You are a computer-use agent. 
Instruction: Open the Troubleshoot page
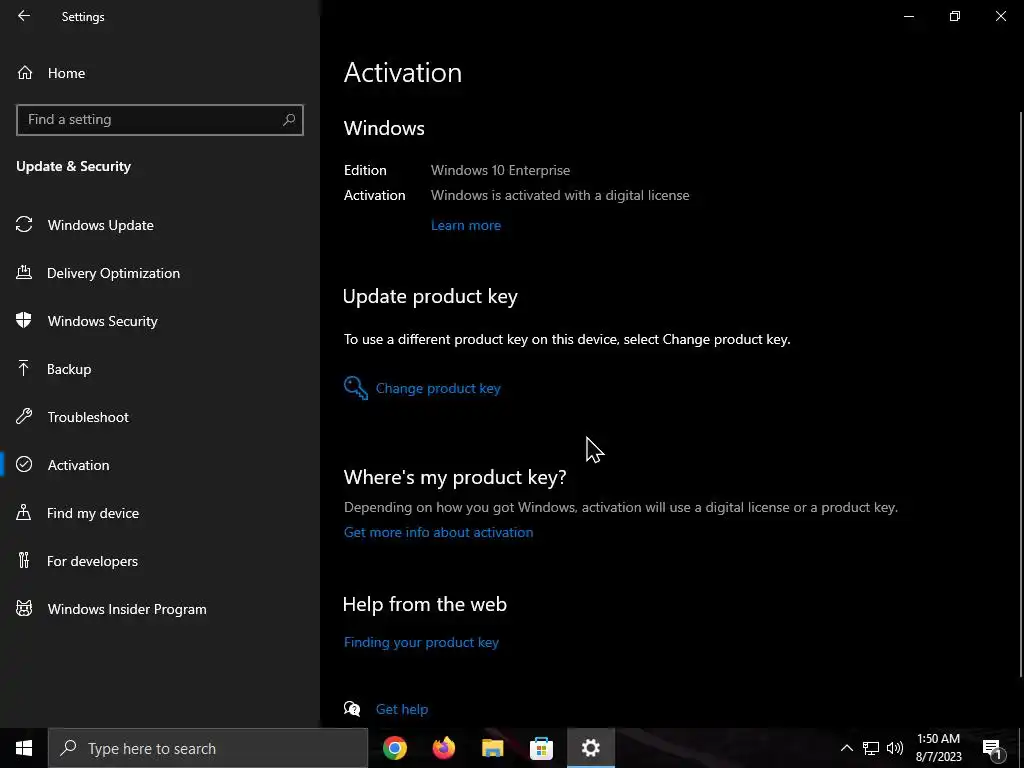pos(160,417)
